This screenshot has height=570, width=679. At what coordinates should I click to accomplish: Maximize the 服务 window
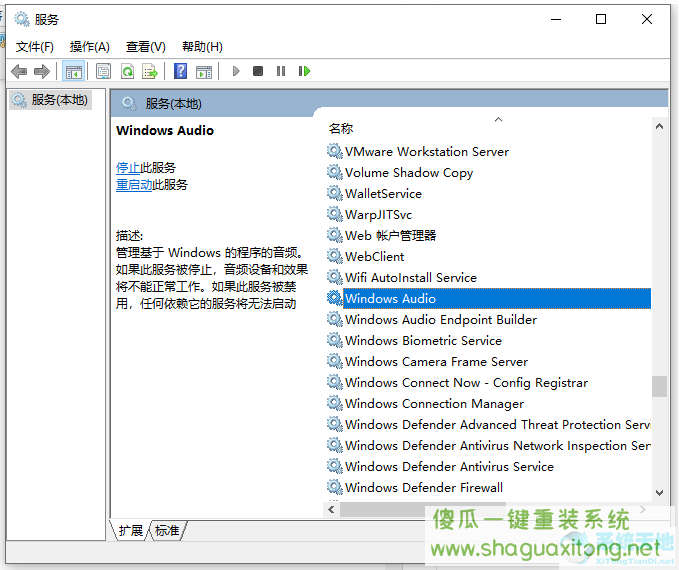coord(601,19)
